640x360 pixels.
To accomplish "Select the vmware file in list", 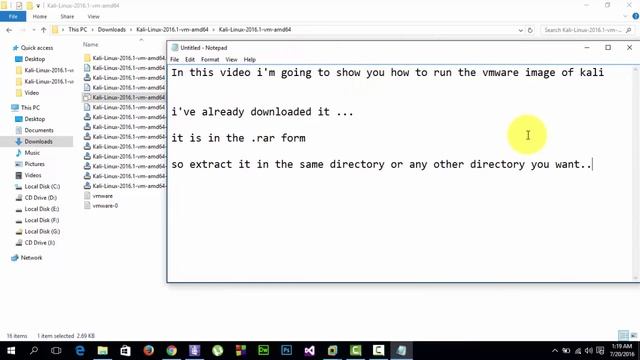I will pos(102,196).
